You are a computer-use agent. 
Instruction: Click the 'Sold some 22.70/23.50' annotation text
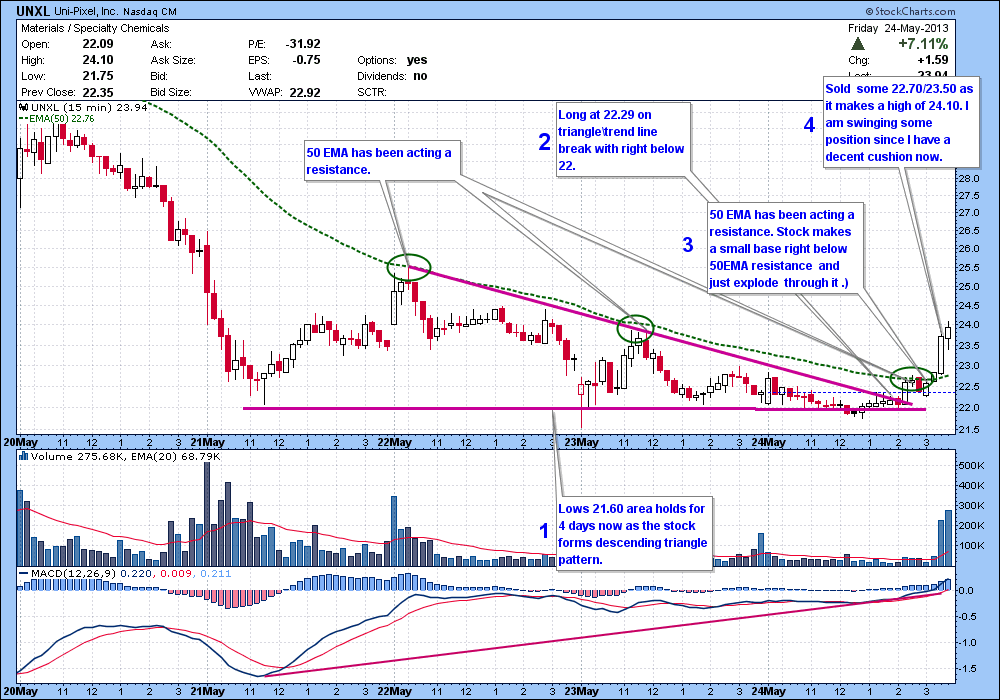(x=899, y=122)
